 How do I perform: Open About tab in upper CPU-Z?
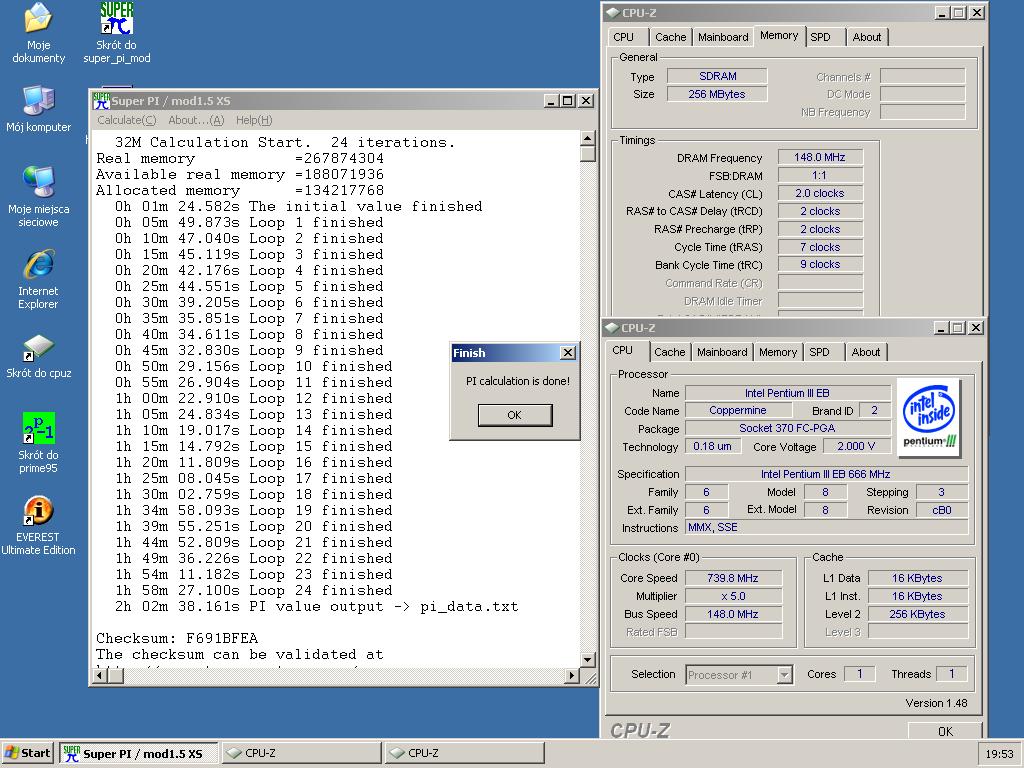[x=867, y=37]
